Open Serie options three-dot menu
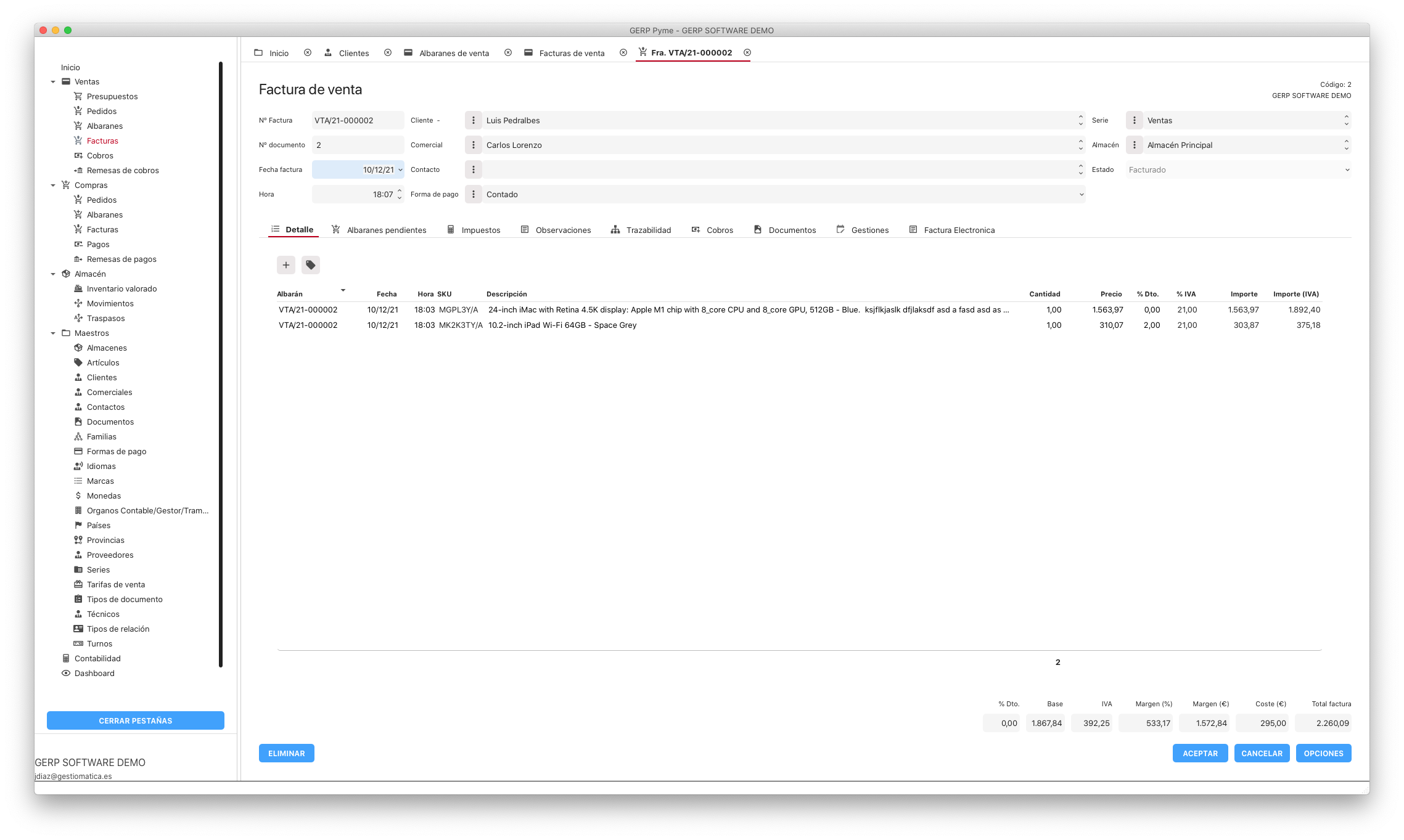This screenshot has height=840, width=1404. point(1134,120)
